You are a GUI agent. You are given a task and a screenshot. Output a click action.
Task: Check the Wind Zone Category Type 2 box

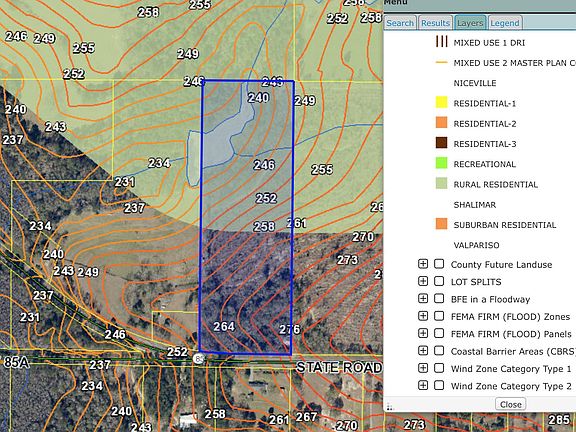pos(439,385)
